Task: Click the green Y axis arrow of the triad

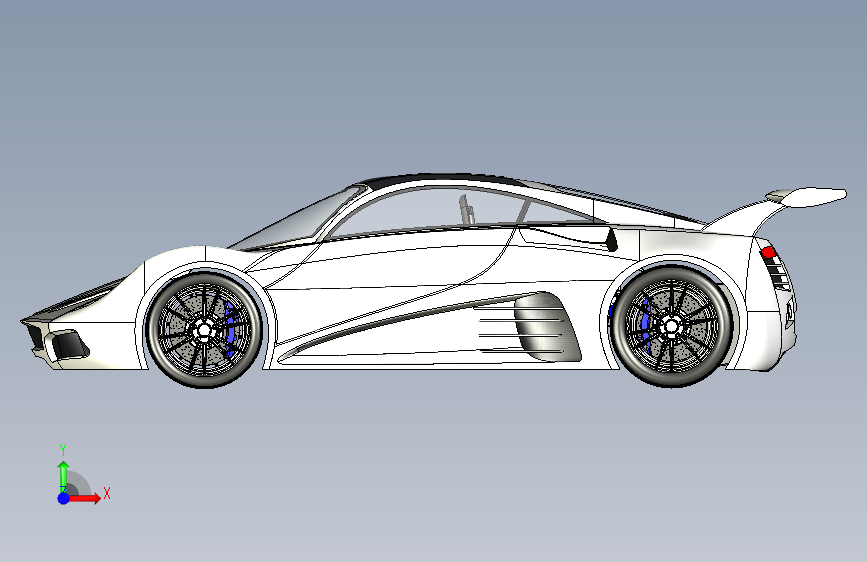Action: [x=63, y=476]
